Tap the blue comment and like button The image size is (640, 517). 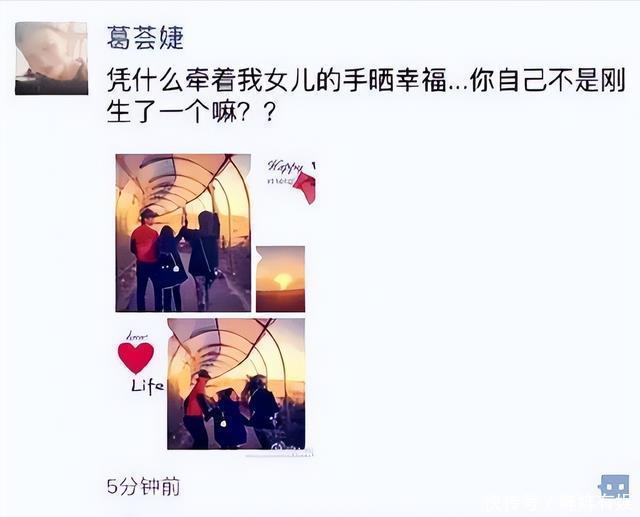613,486
